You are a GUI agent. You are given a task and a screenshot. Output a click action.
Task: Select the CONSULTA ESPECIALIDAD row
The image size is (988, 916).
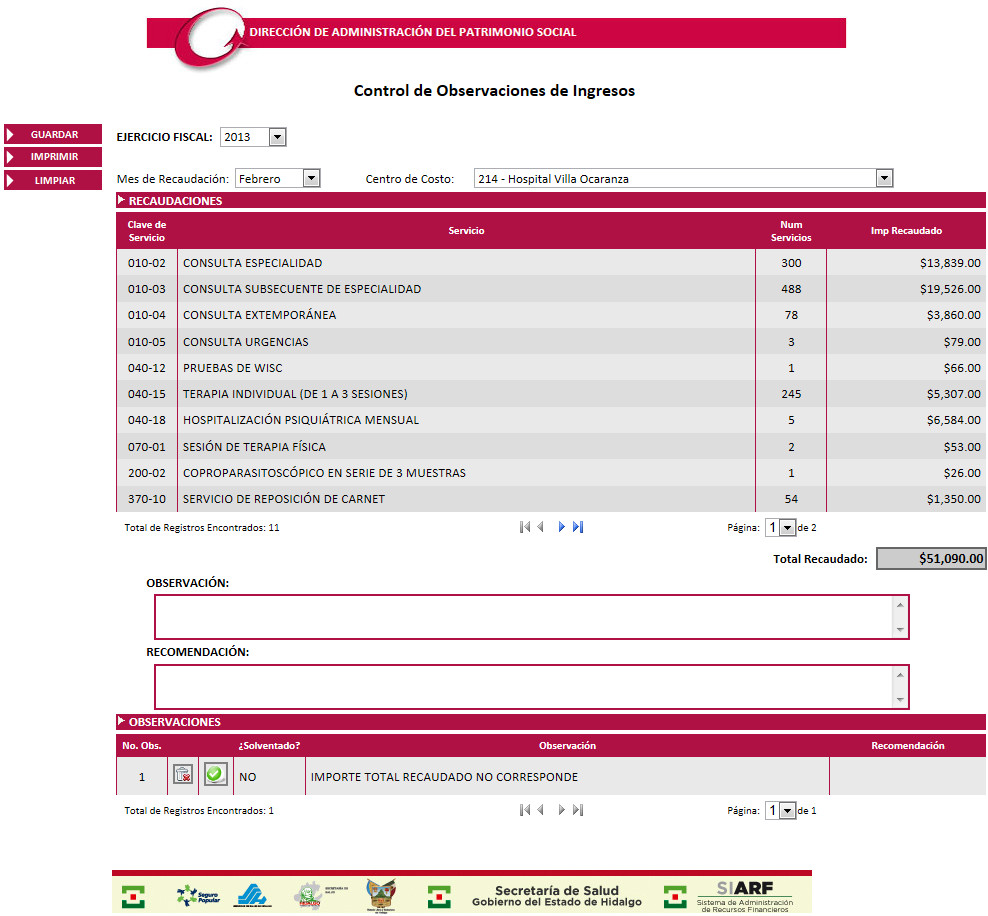[x=551, y=263]
